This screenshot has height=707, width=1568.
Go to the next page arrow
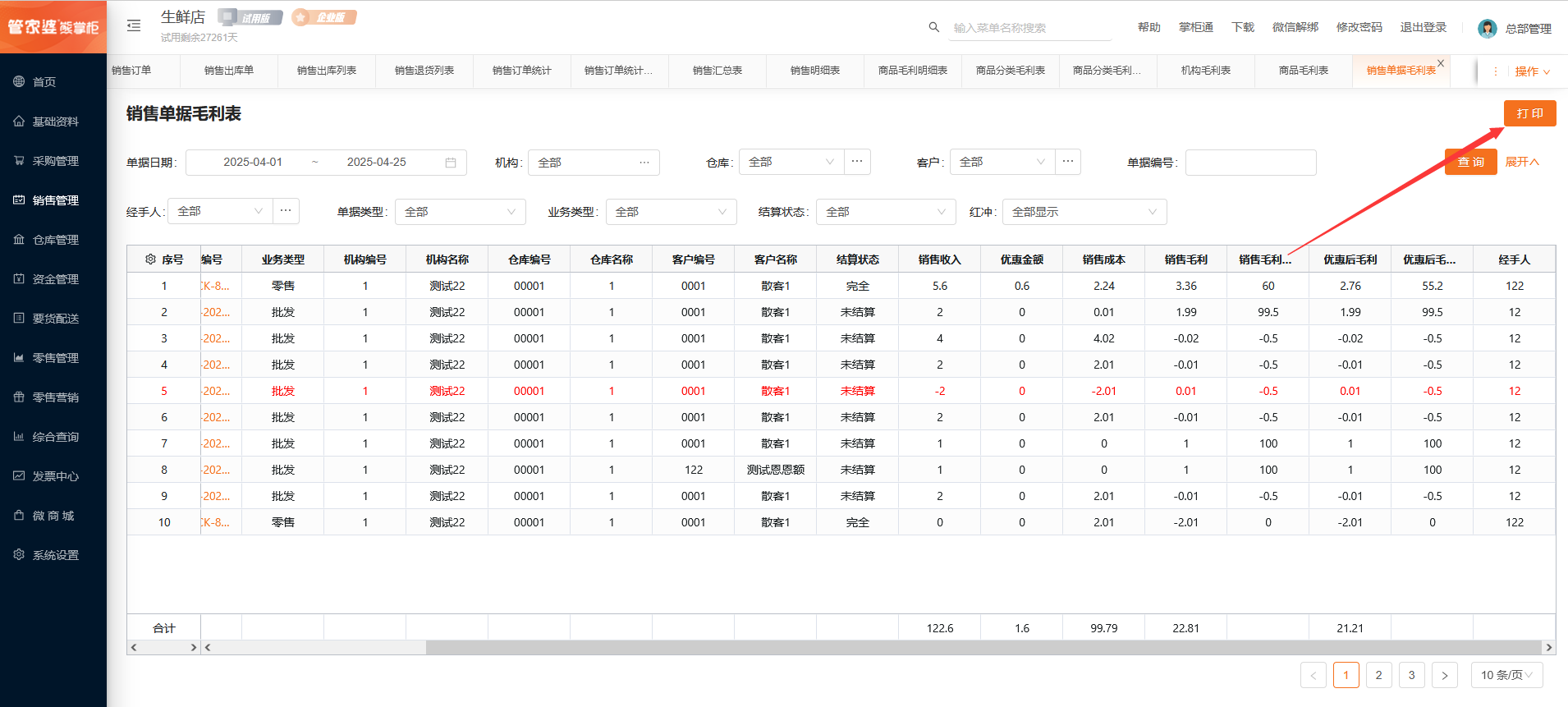point(1445,675)
